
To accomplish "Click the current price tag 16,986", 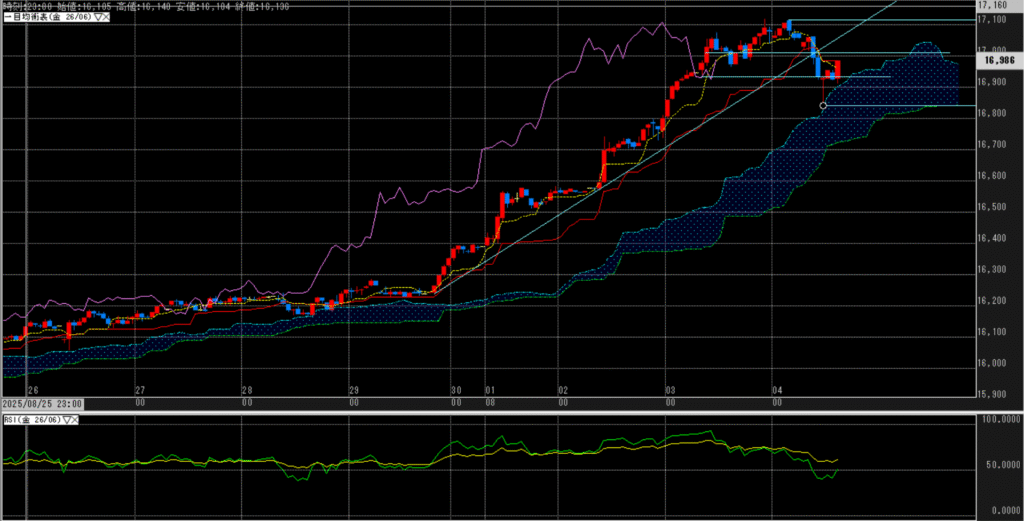I will click(x=999, y=61).
